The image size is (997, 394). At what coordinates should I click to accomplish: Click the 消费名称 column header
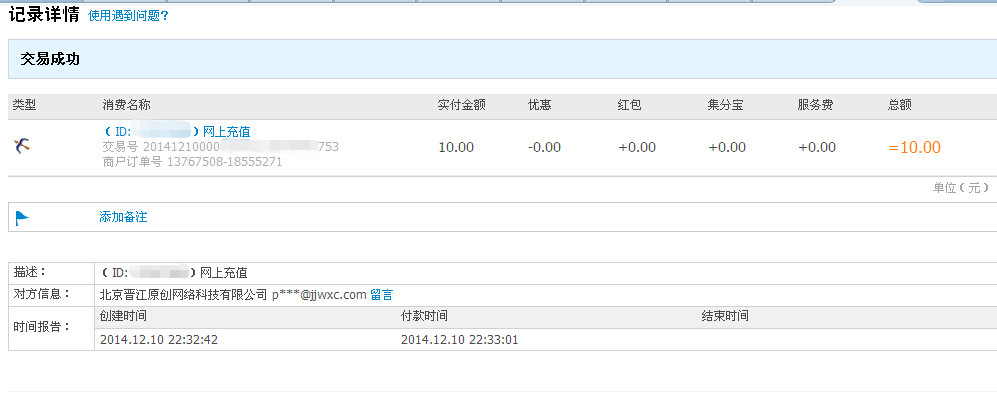tap(127, 105)
